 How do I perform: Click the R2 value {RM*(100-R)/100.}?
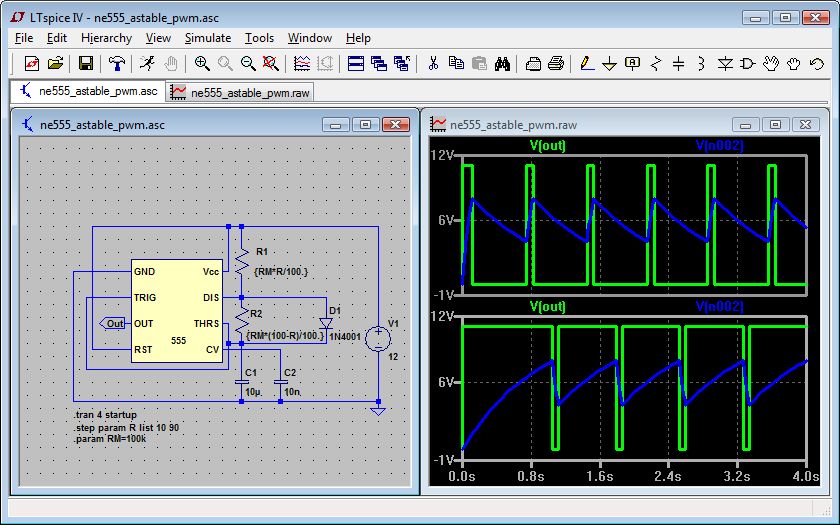286,336
